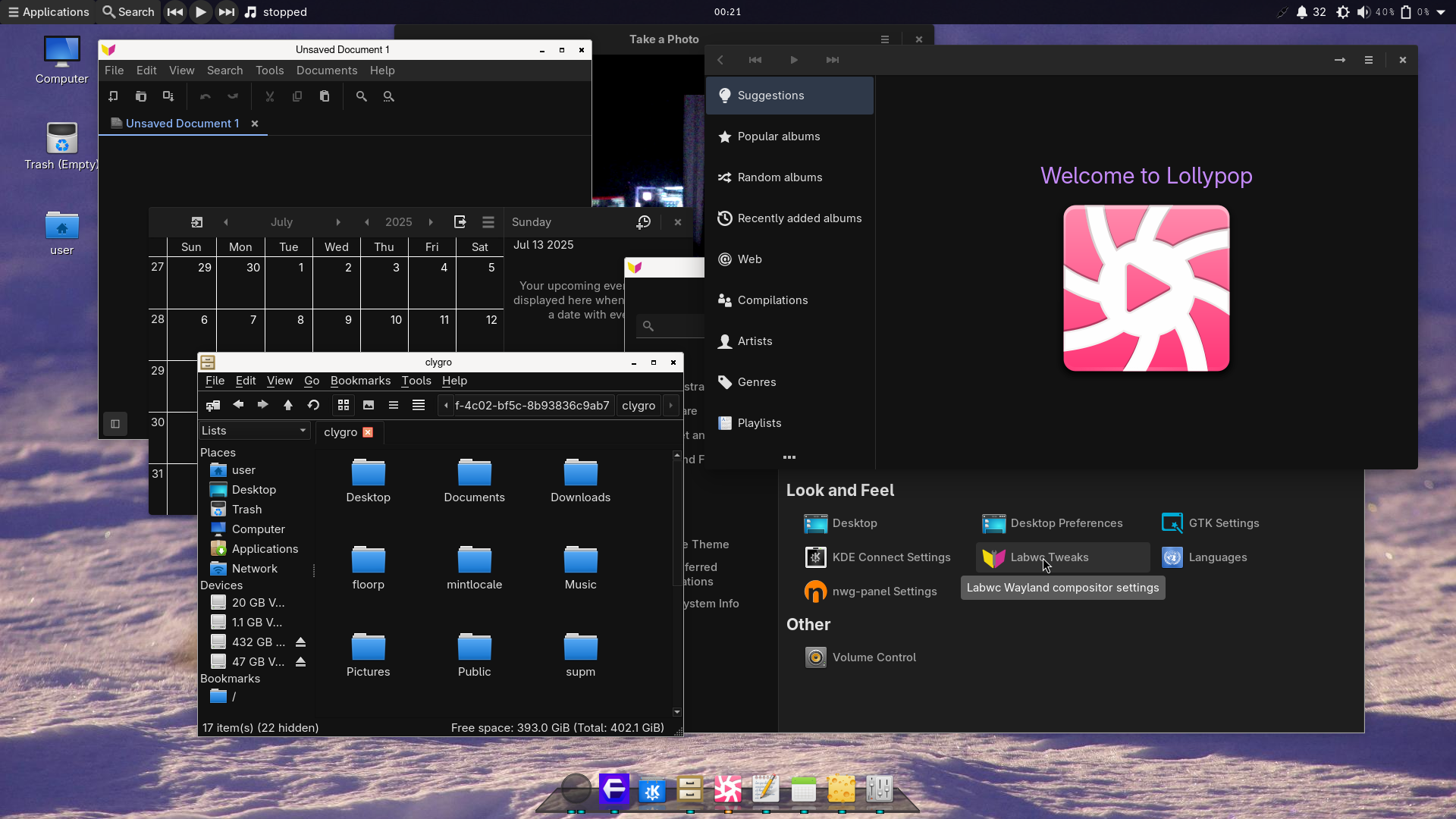Go up to parent folder
Screen dimensions: 1456x819
click(x=288, y=406)
